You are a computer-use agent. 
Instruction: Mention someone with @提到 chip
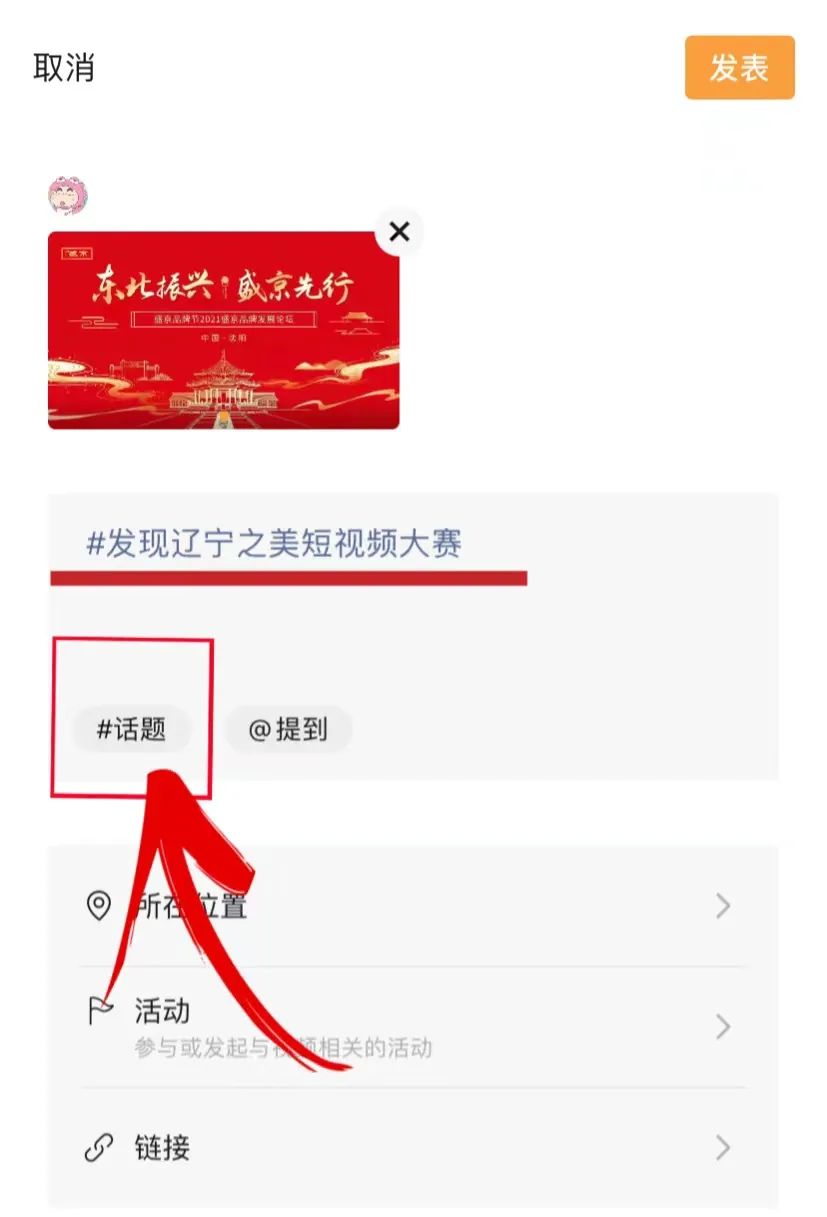288,730
